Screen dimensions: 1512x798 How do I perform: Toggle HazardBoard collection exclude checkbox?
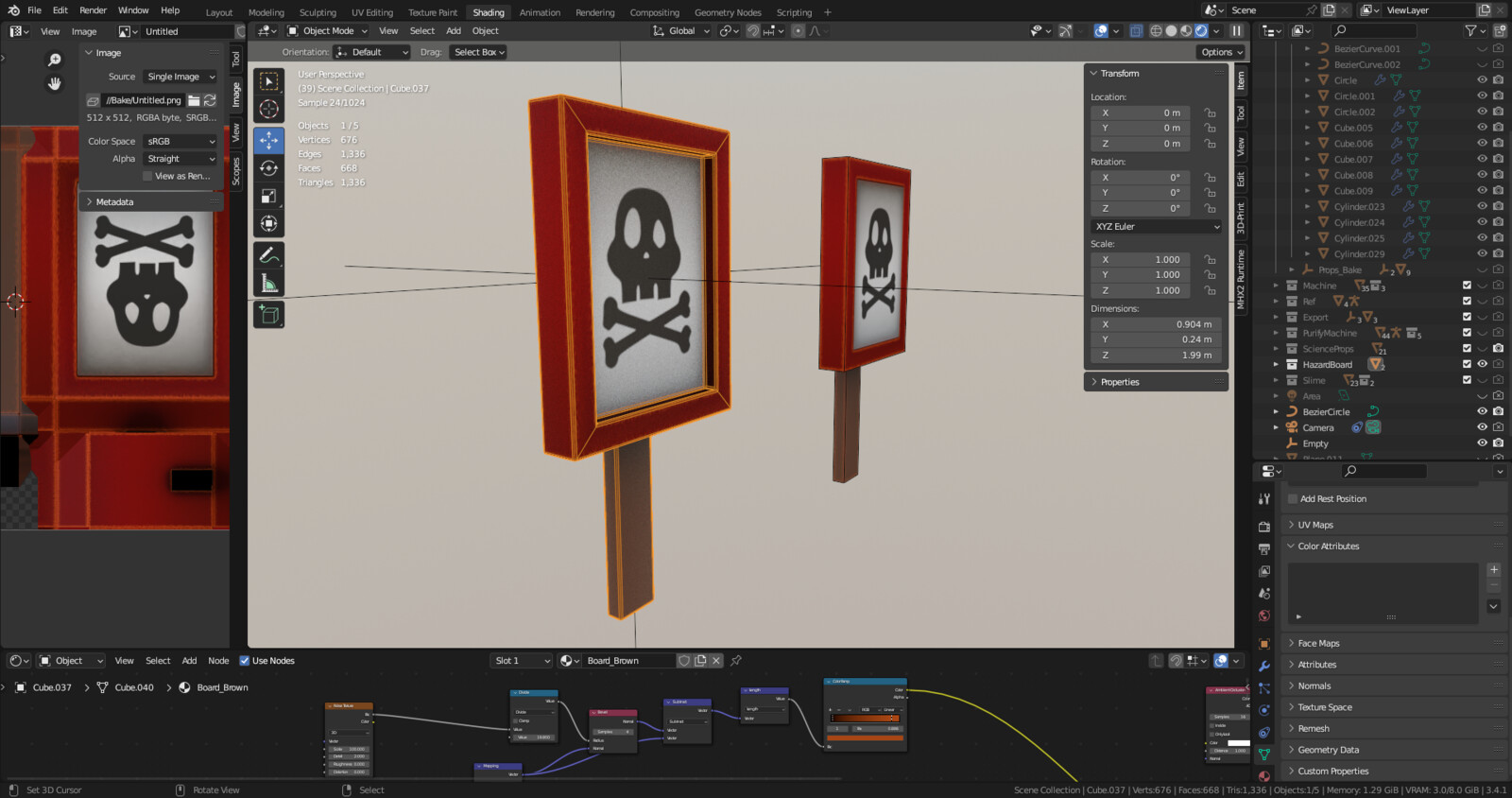pos(1467,364)
